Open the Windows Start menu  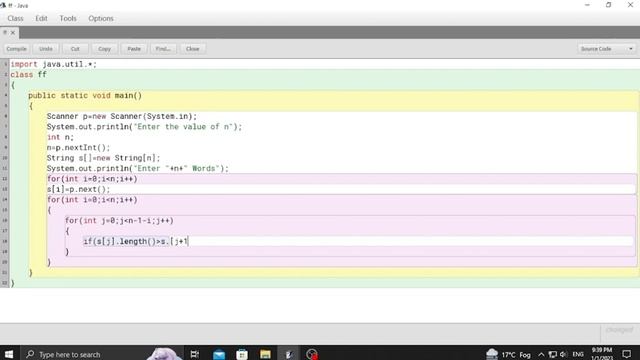(x=9, y=354)
